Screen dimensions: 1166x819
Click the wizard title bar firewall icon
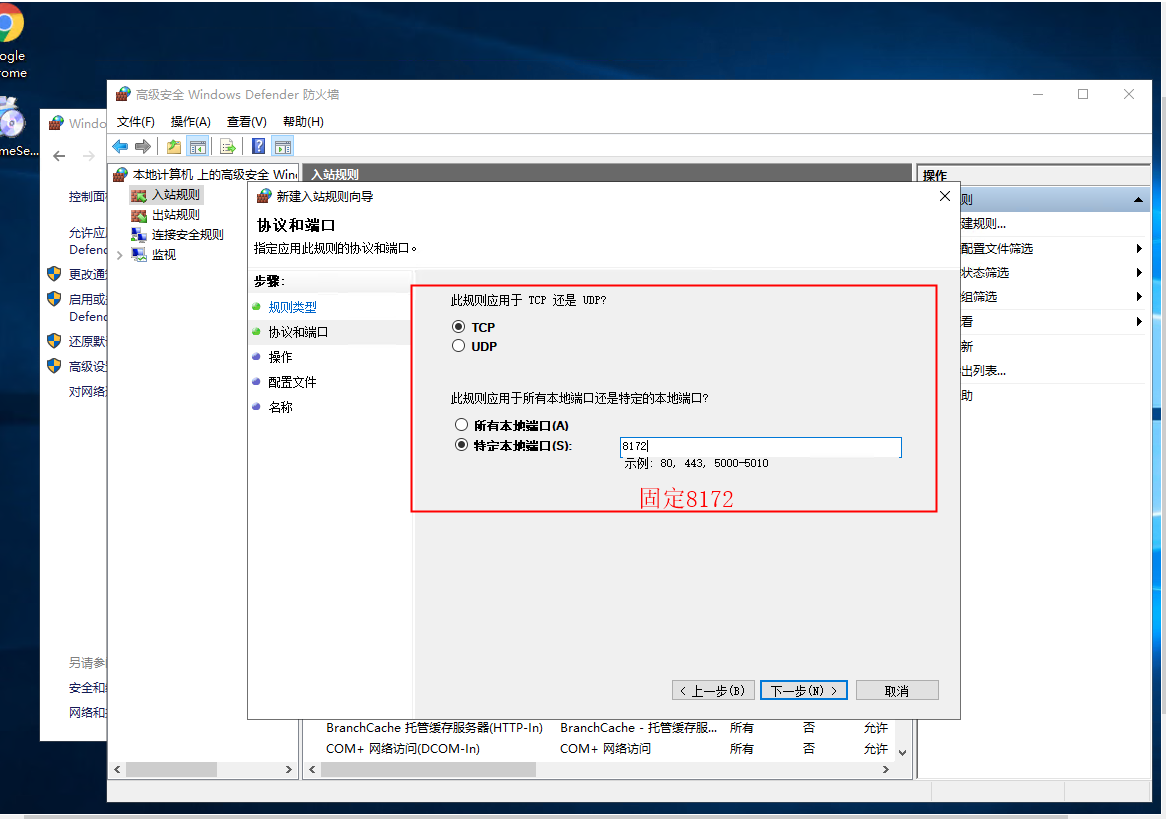(x=263, y=196)
